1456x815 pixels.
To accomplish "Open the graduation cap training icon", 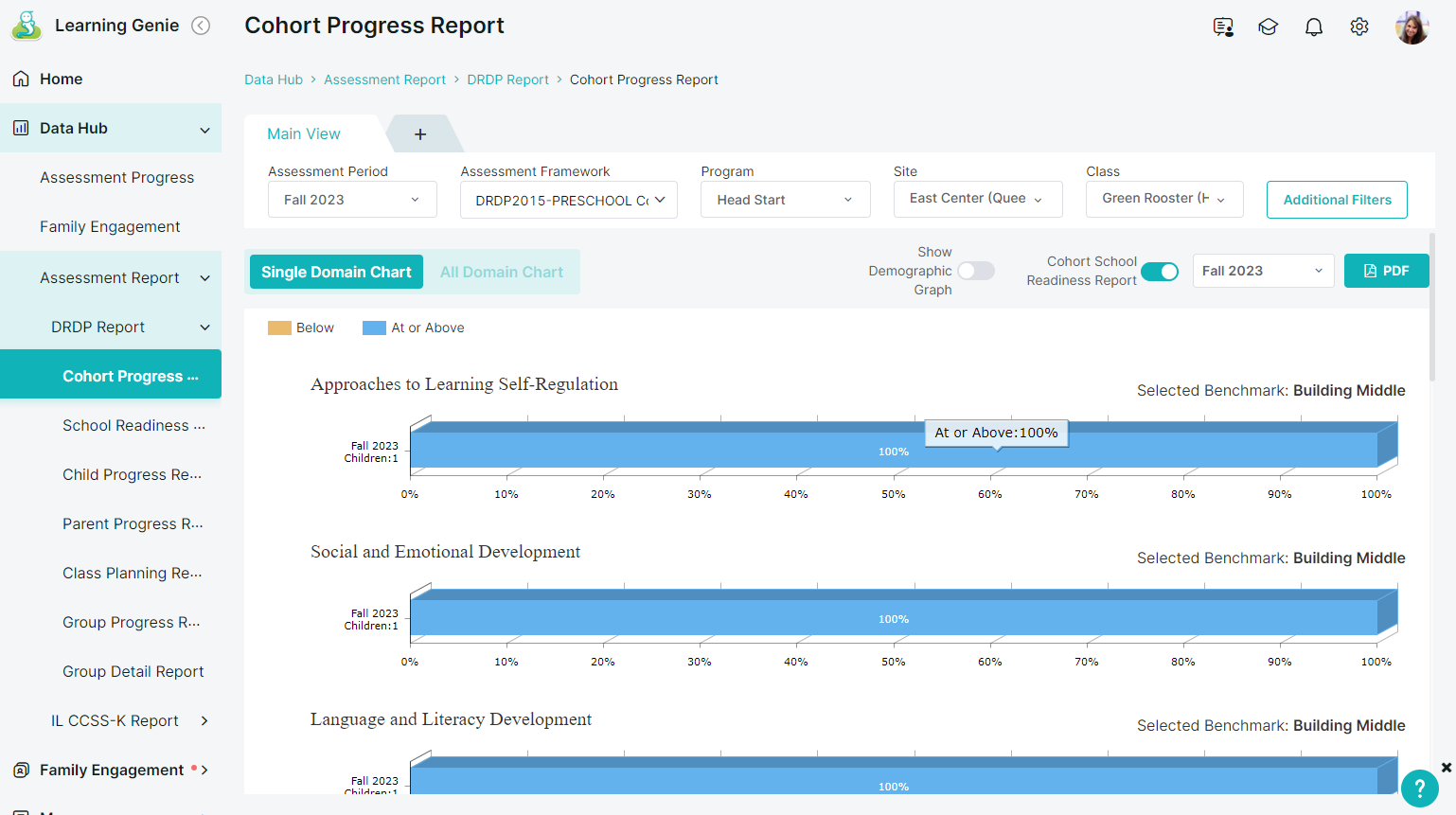I will (x=1269, y=27).
